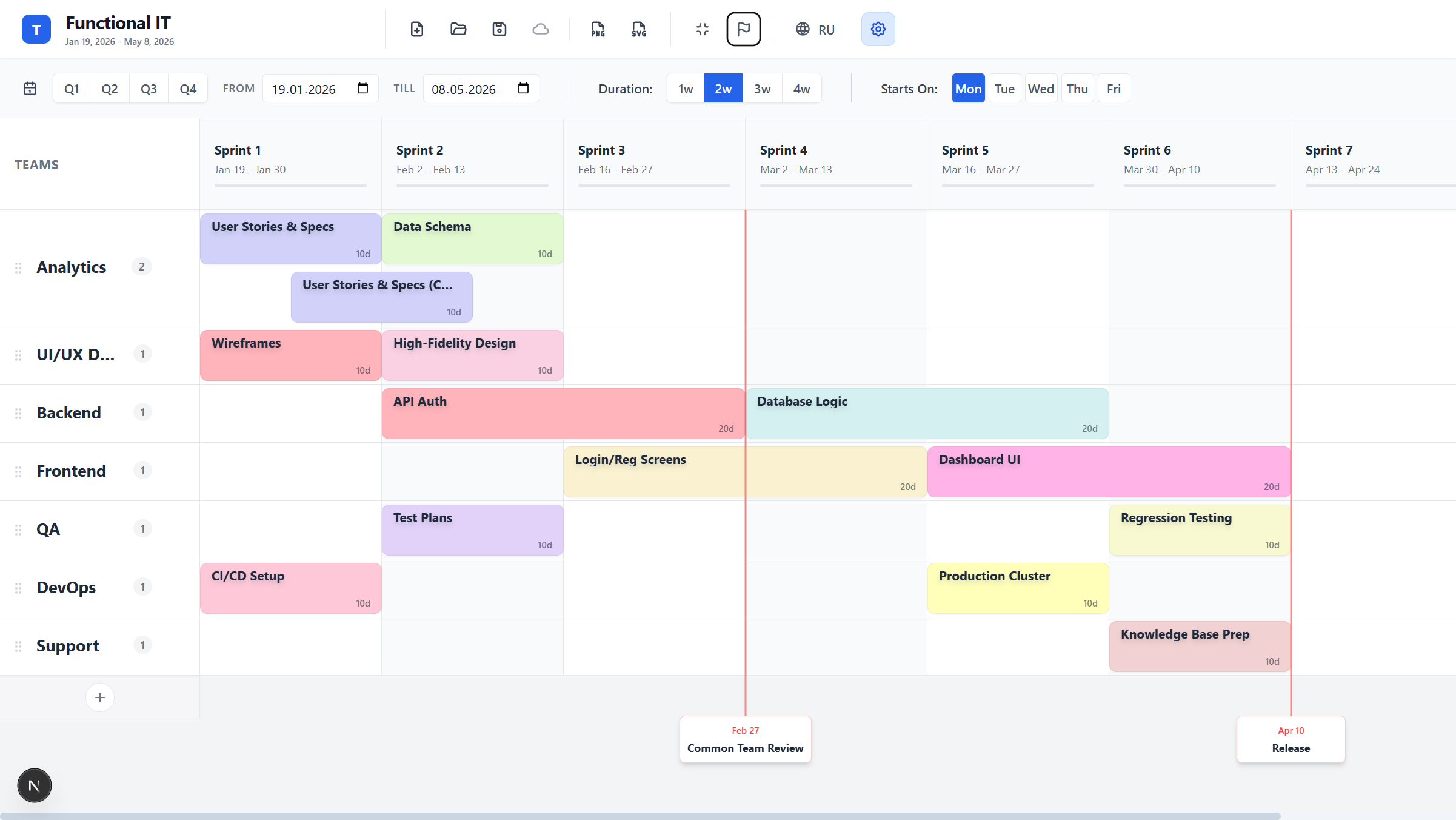
Task: Click drag handle of Support team
Action: click(18, 646)
